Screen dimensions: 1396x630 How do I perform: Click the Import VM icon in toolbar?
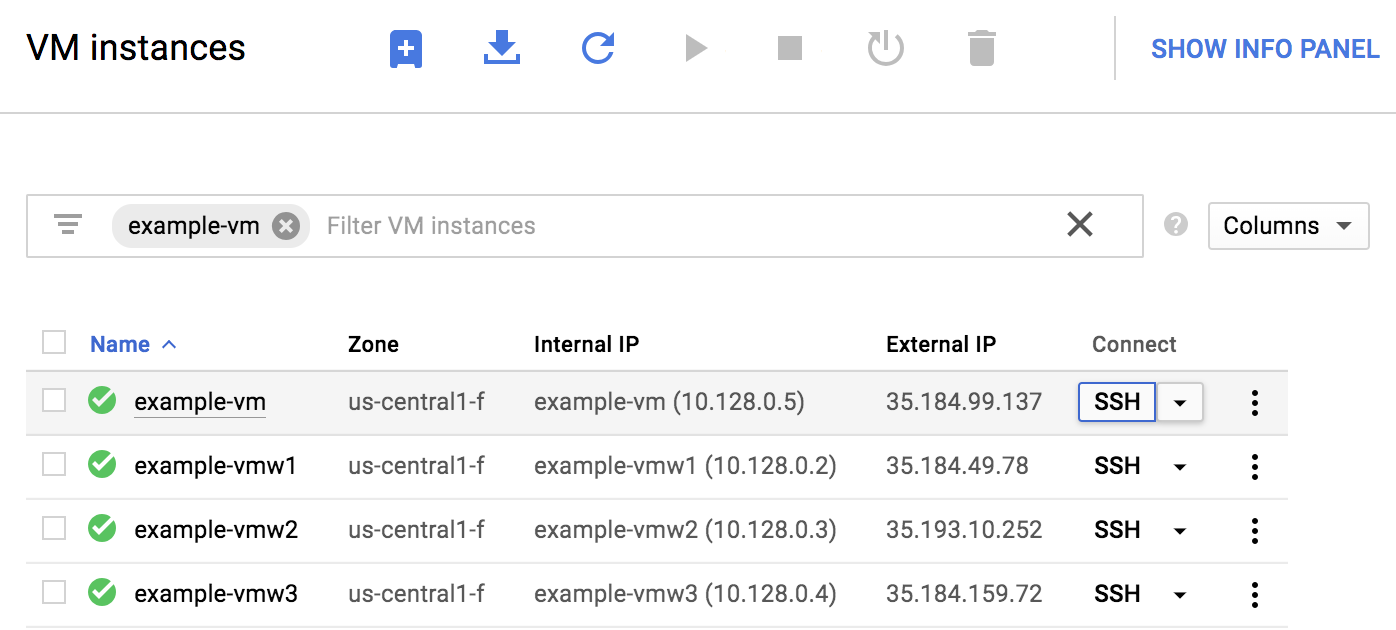501,48
